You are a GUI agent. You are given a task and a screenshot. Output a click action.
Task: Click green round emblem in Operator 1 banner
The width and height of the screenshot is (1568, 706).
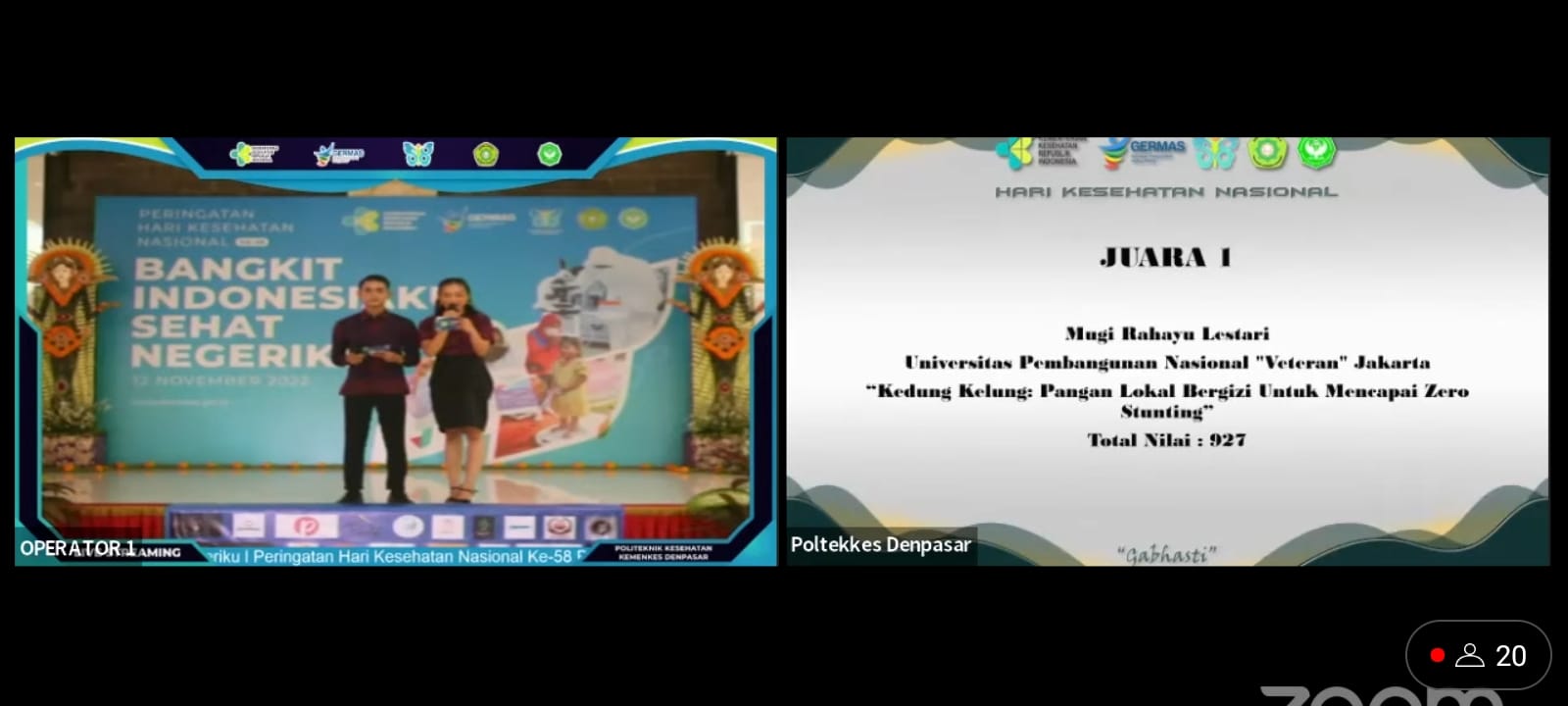[549, 154]
